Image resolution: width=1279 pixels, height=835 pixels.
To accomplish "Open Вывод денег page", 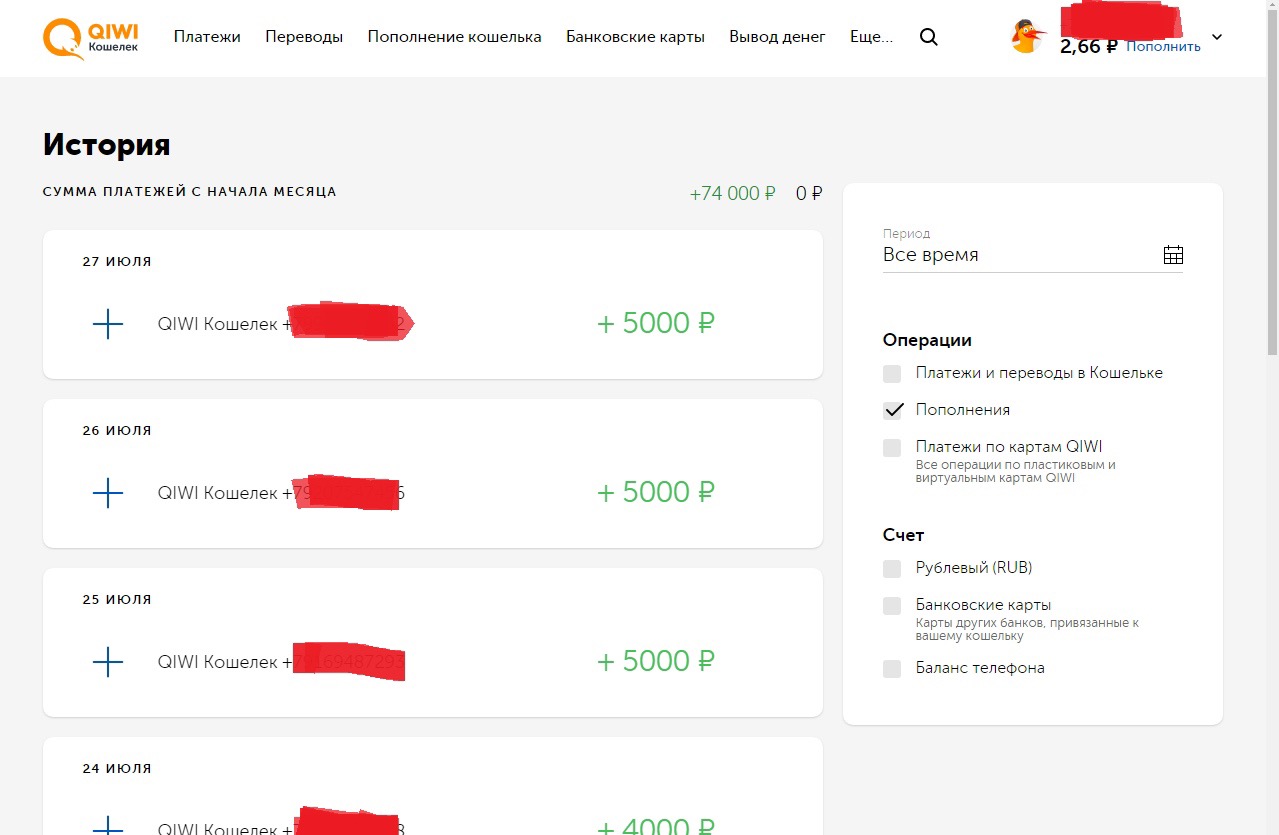I will point(777,37).
